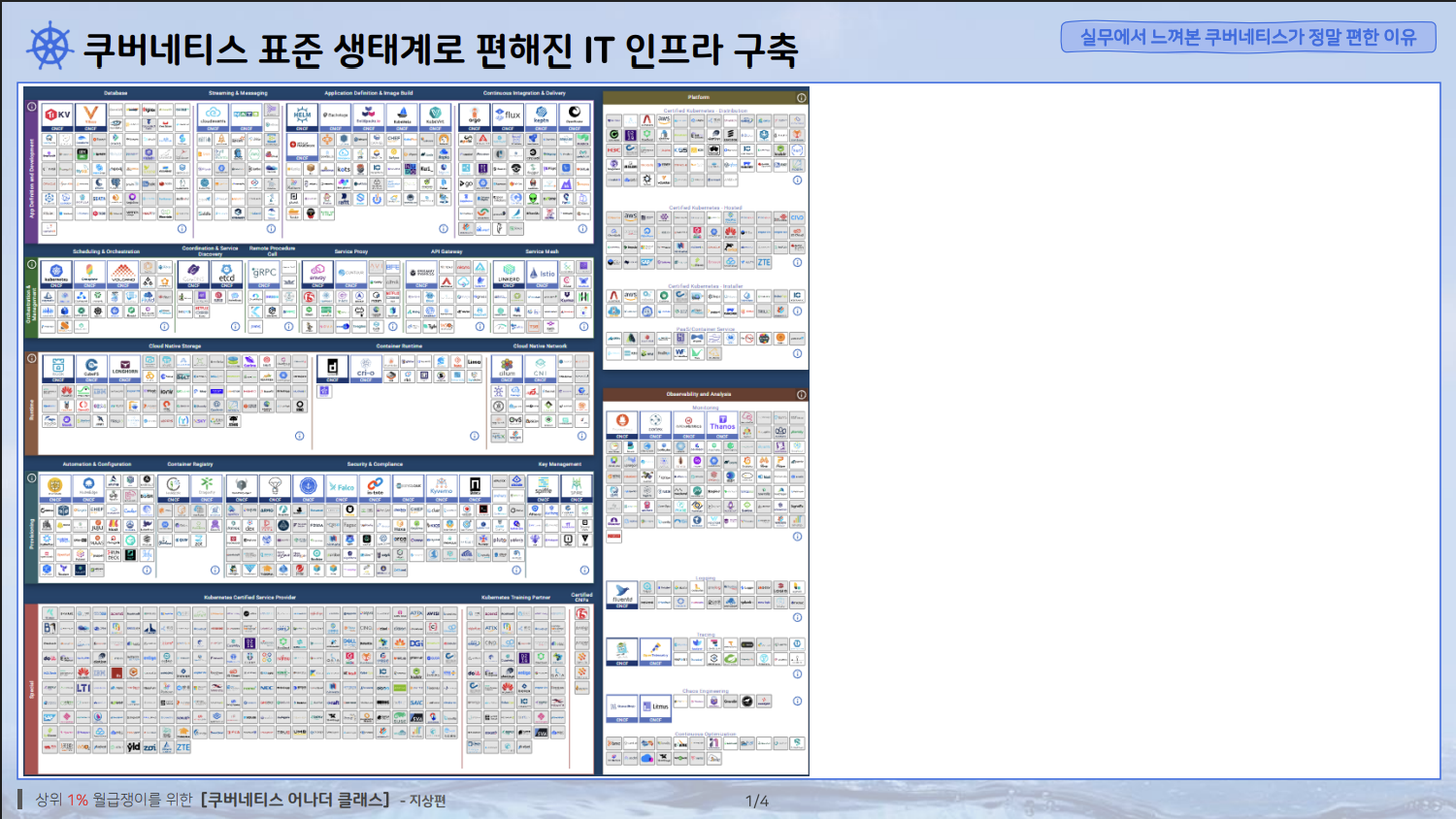Select the 'Cloud Native Network' heading

[x=541, y=345]
